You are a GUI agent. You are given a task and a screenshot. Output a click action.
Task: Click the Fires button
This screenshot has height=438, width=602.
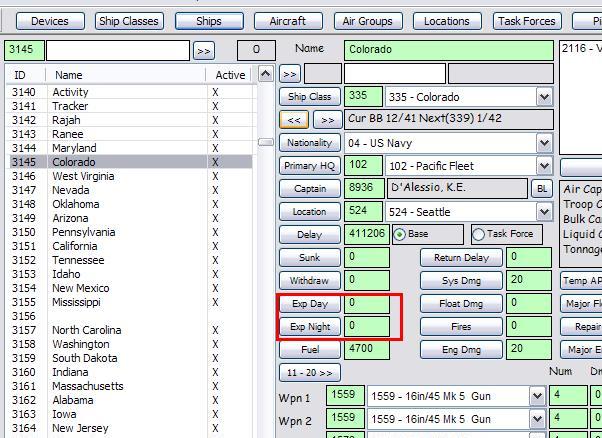461,327
